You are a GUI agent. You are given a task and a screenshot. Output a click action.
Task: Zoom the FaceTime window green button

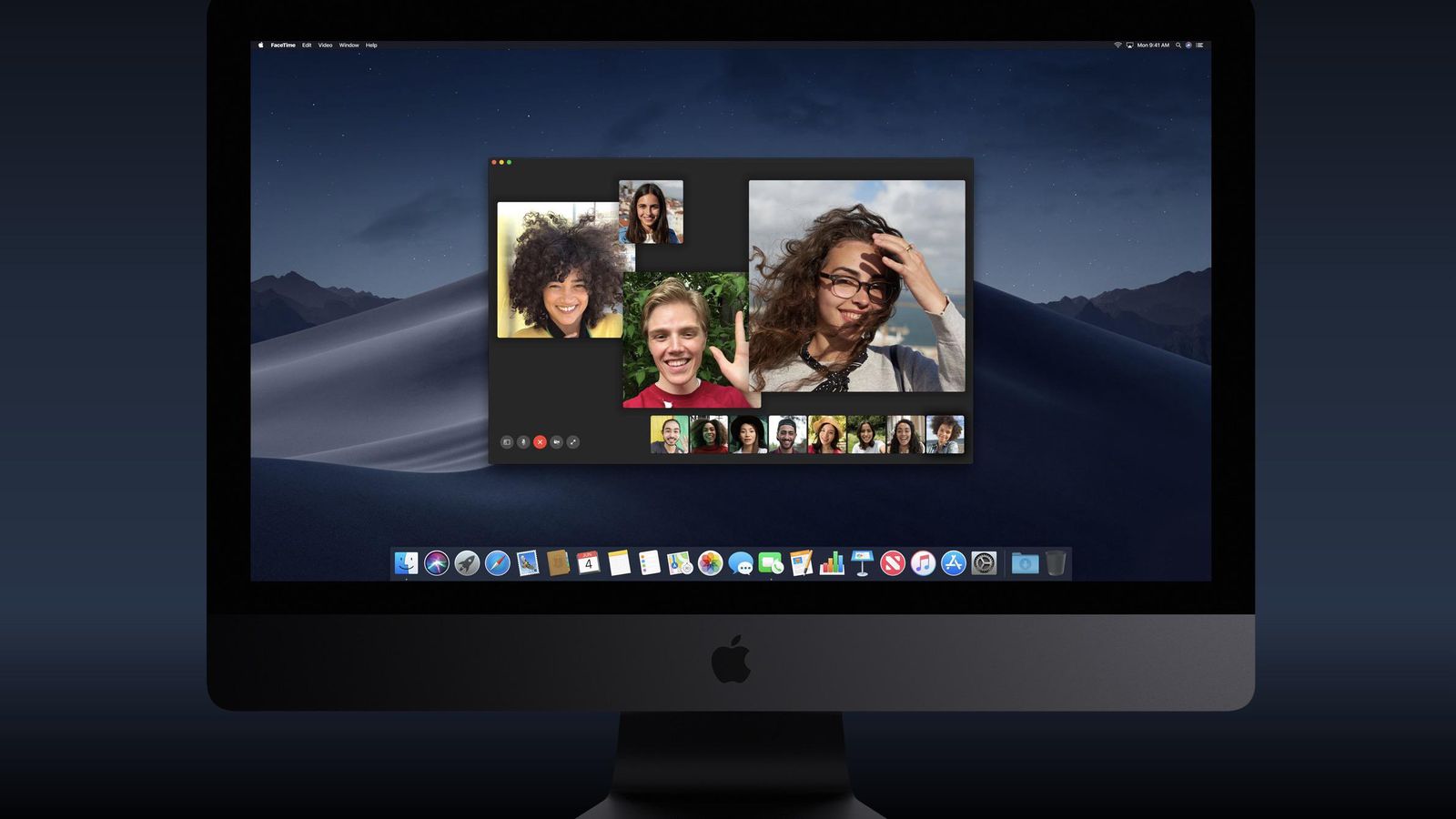[509, 162]
